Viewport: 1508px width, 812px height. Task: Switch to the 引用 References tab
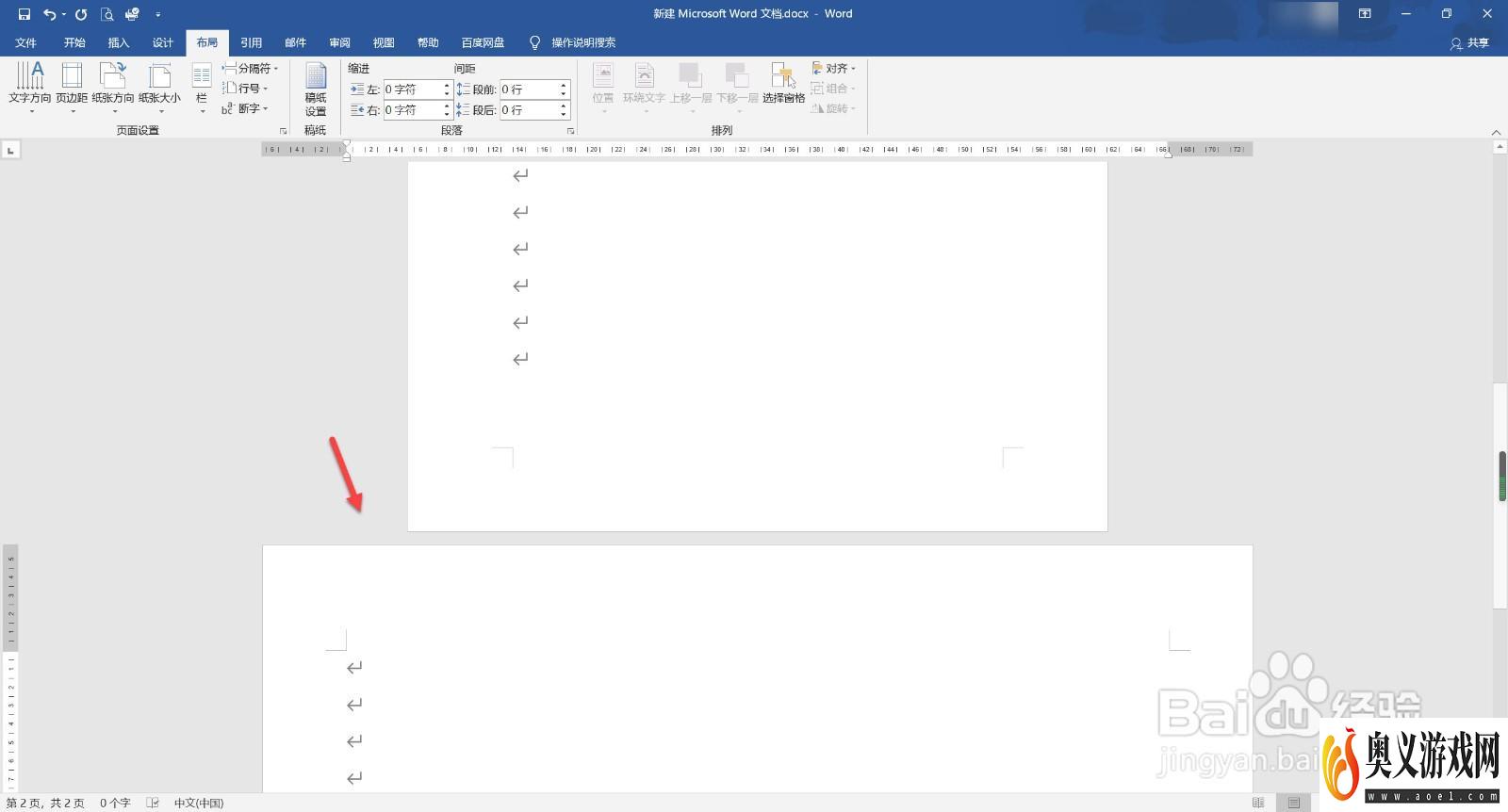click(252, 42)
